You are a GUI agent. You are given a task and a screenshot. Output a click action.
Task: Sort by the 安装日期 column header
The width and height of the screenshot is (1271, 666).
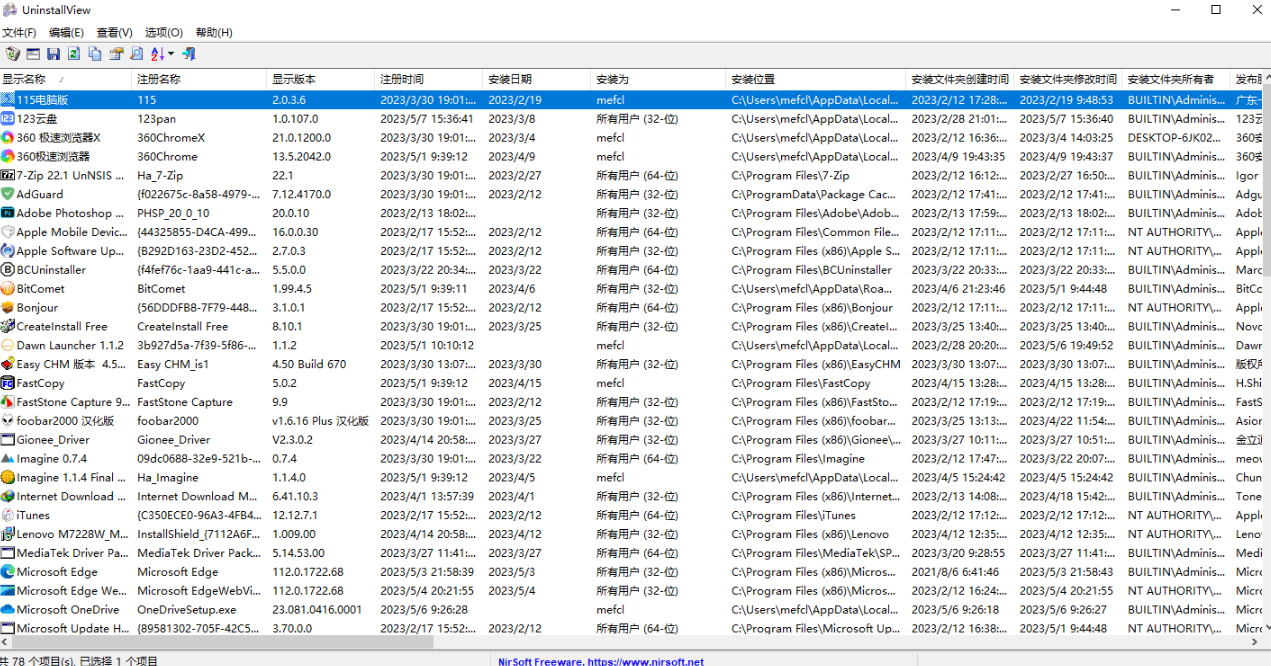pos(510,79)
